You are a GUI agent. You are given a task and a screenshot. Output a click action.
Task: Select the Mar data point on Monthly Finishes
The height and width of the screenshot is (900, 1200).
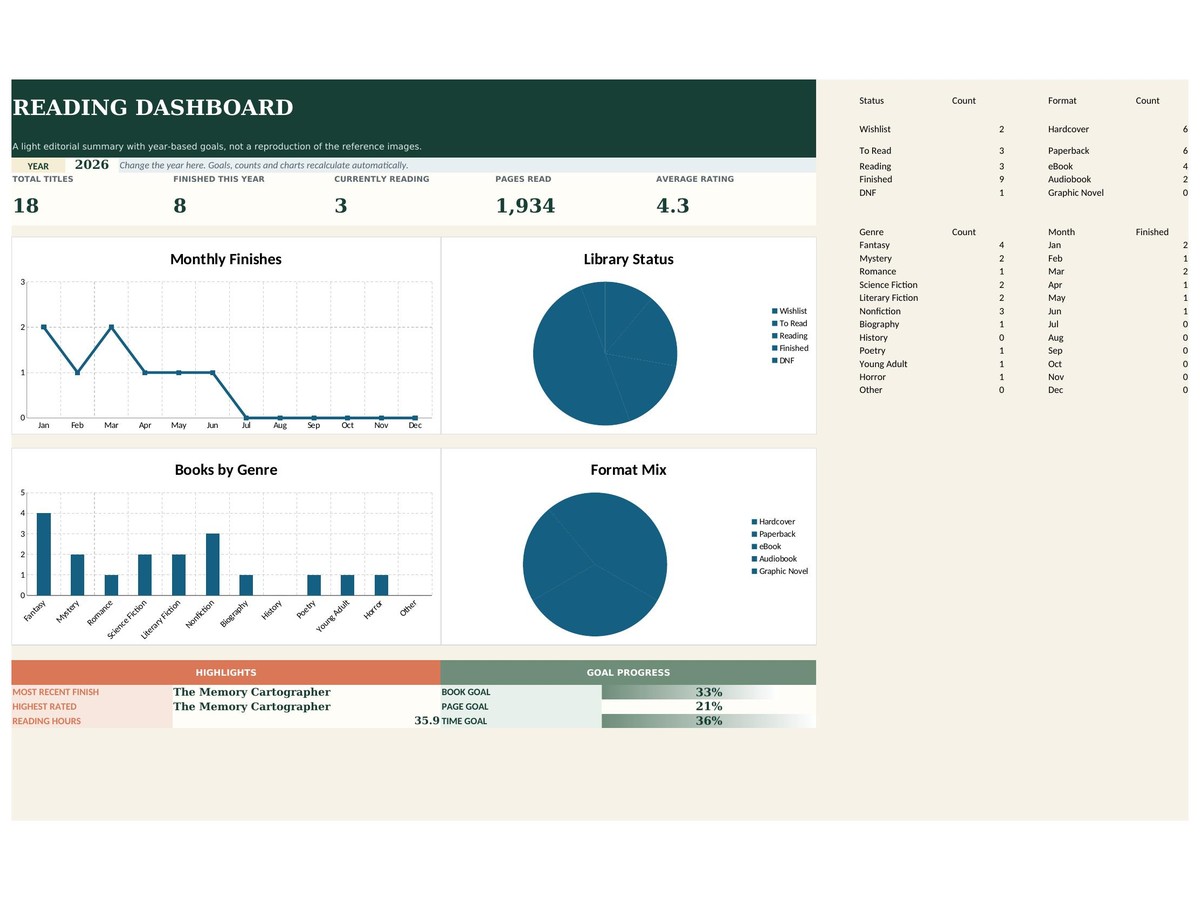[111, 327]
